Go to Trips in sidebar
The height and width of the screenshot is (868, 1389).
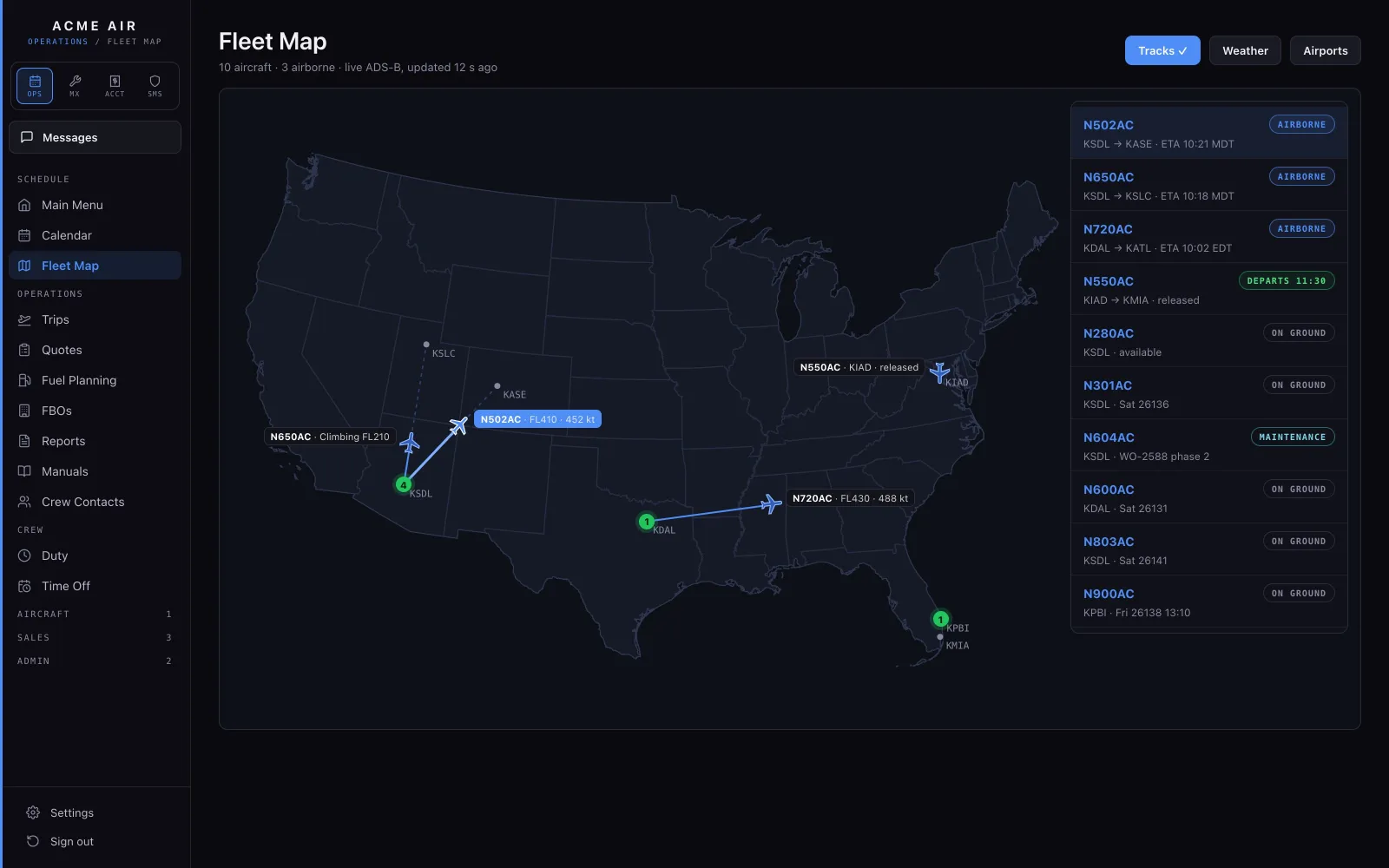coord(95,319)
